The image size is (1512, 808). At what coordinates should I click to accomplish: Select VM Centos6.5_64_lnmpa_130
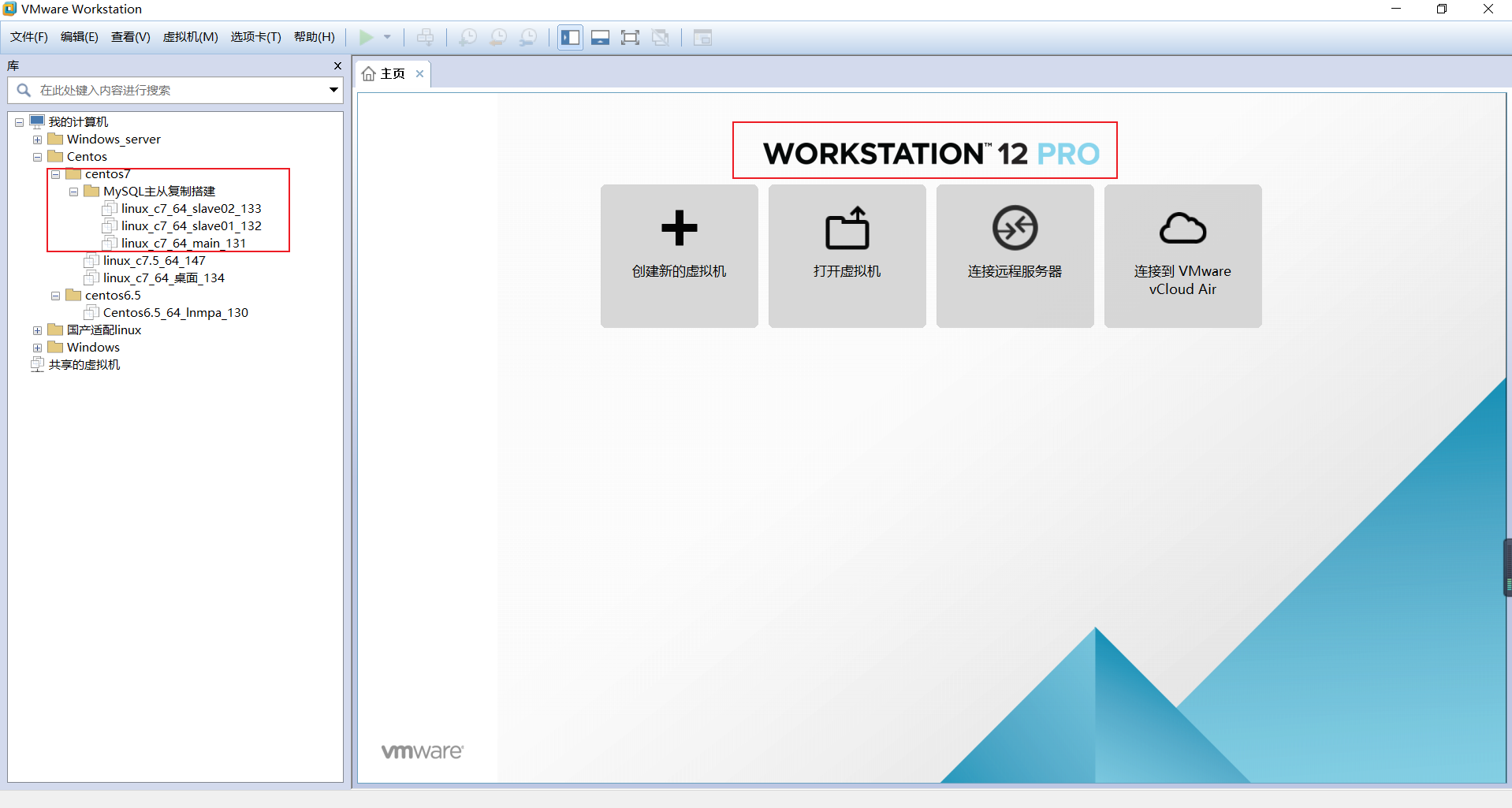(x=175, y=313)
